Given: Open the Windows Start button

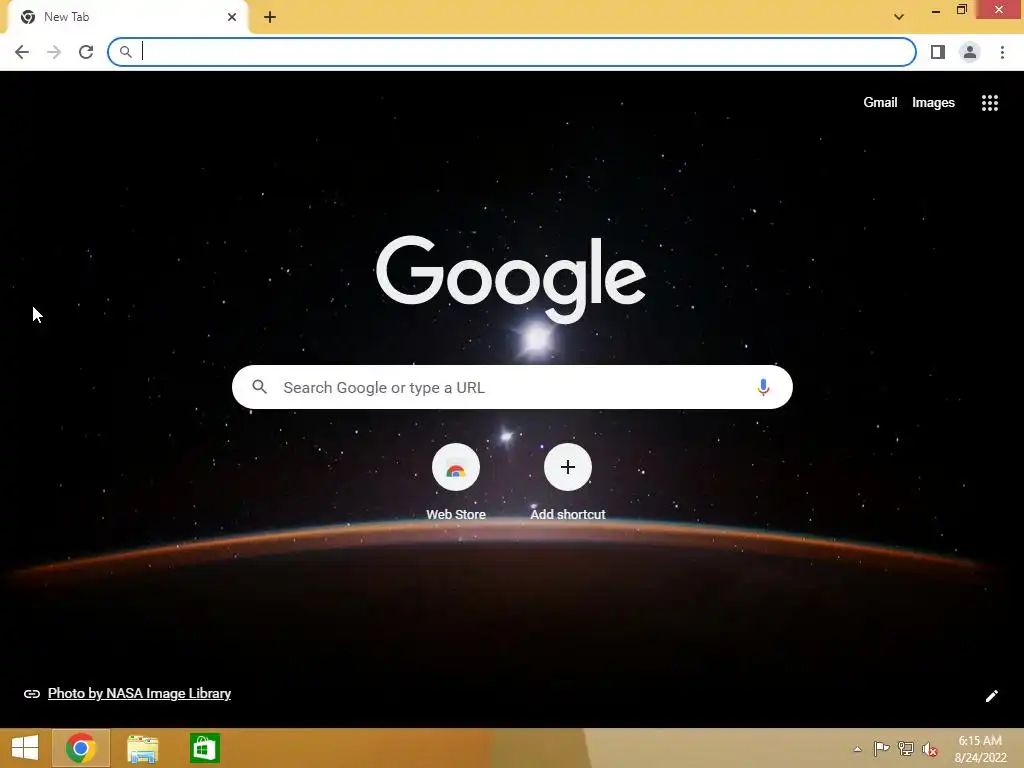Looking at the screenshot, I should (25, 748).
